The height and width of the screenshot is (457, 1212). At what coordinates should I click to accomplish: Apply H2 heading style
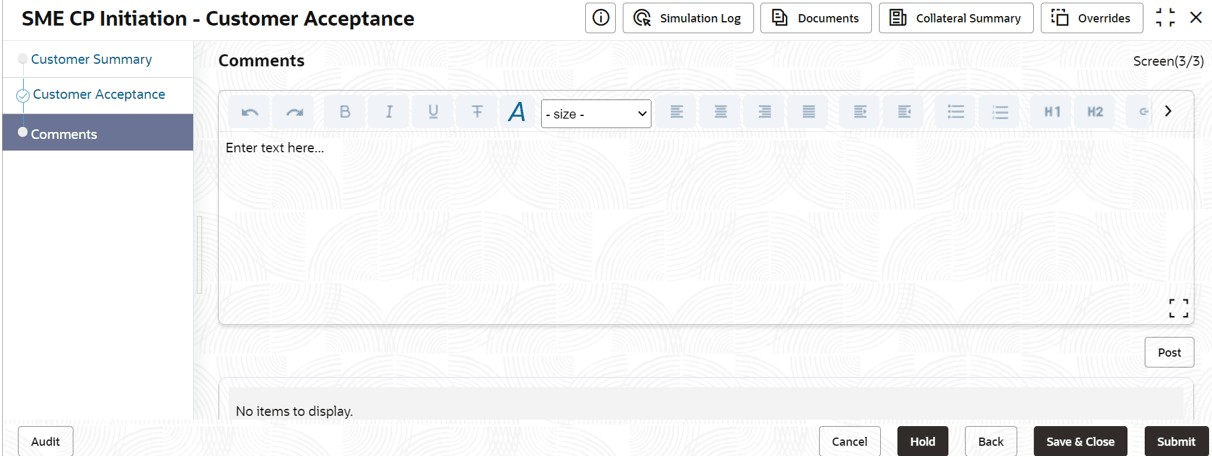click(1095, 112)
